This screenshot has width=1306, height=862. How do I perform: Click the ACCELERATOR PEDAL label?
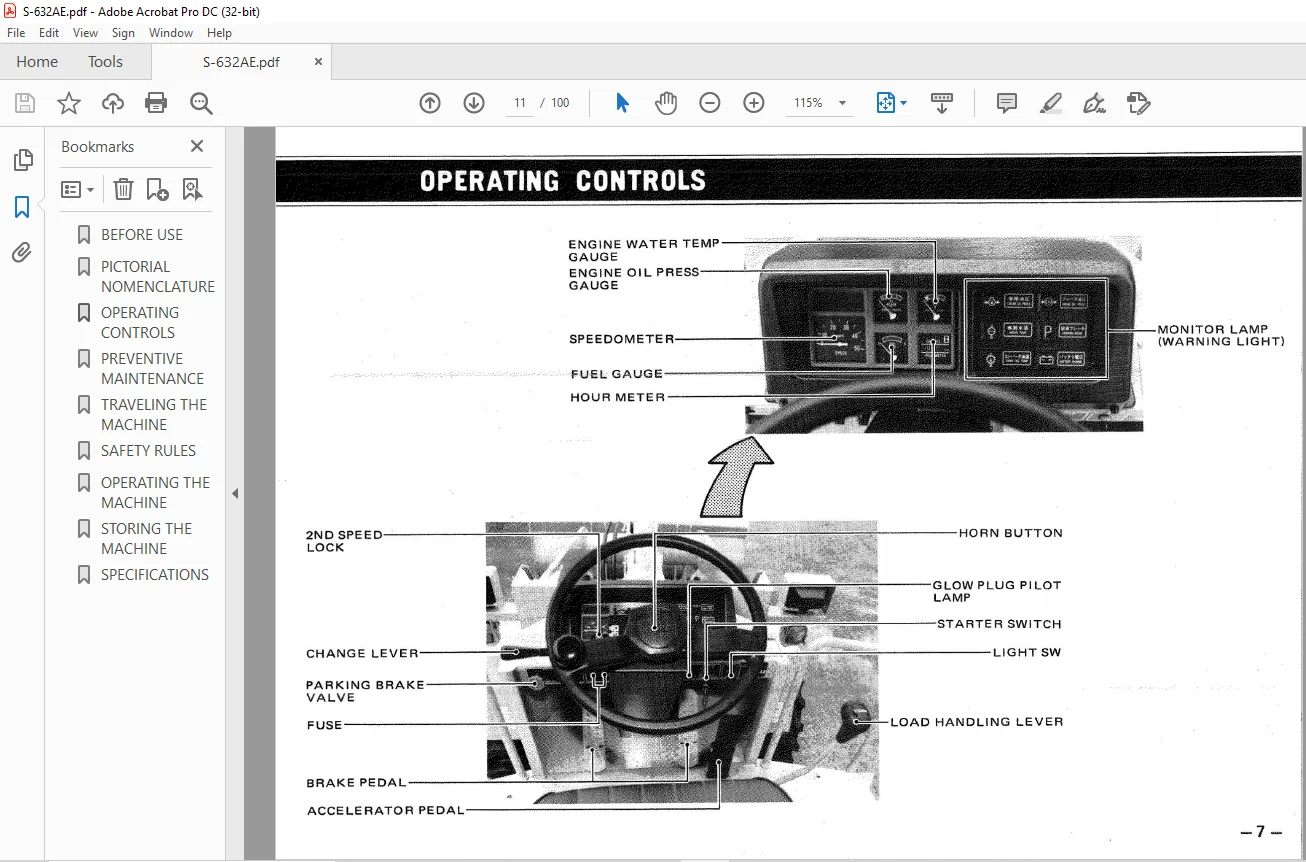[x=386, y=810]
